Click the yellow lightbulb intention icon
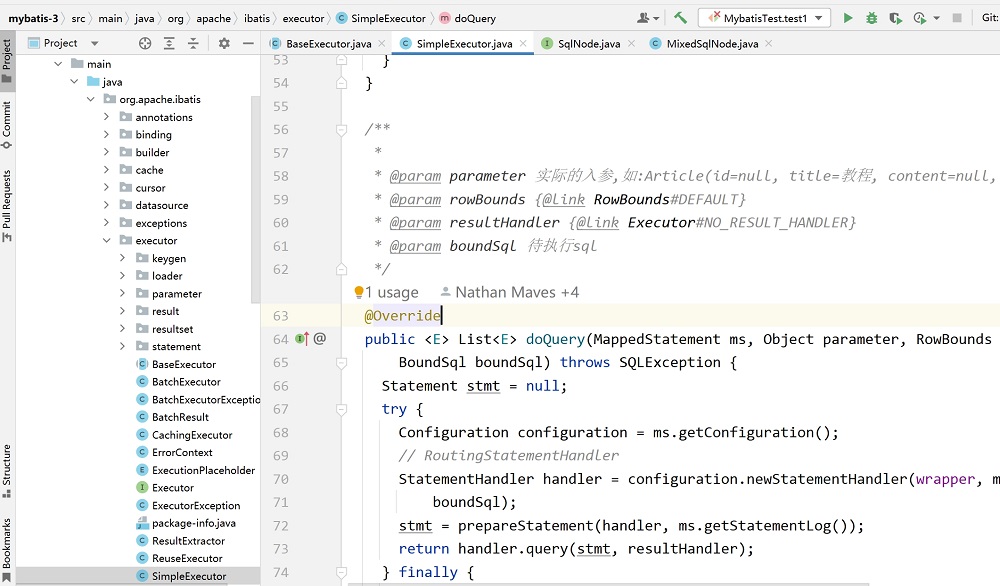This screenshot has height=586, width=1000. [358, 292]
